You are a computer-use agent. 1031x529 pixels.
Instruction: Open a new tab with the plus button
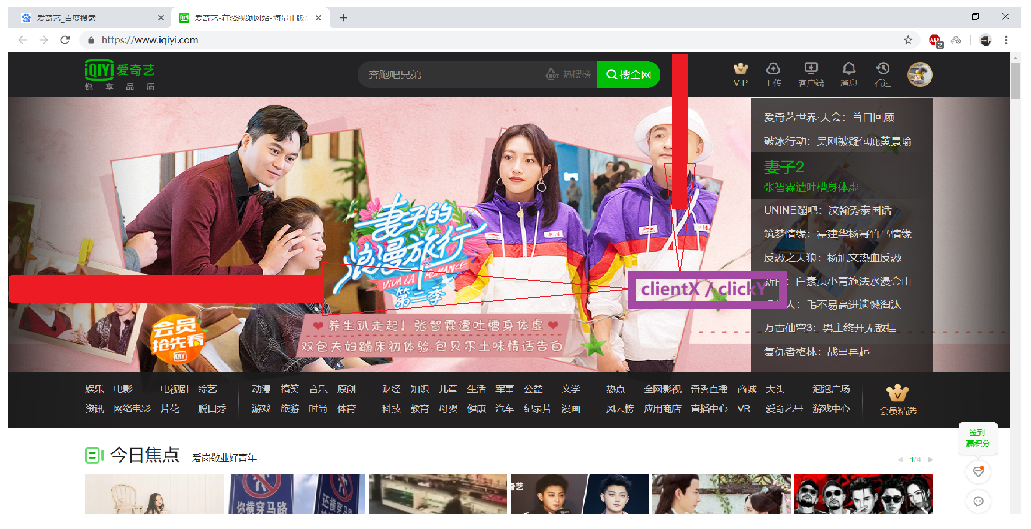pyautogui.click(x=343, y=18)
